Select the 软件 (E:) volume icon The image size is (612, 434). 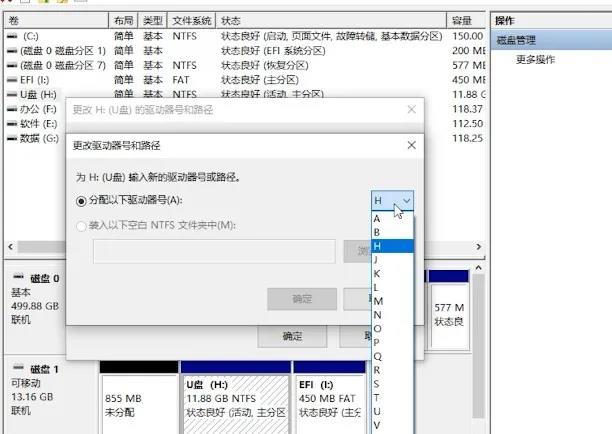(11, 123)
